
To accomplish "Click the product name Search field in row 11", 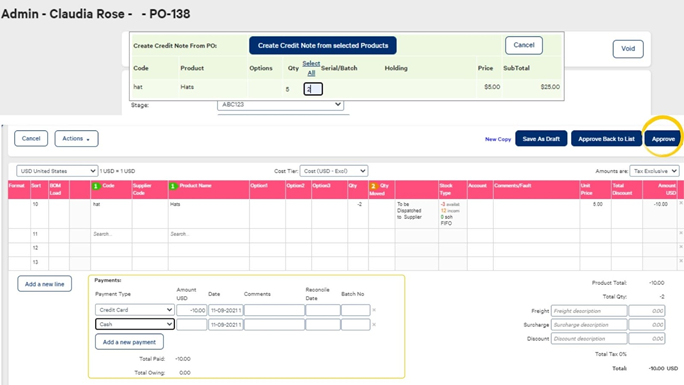I will click(209, 234).
